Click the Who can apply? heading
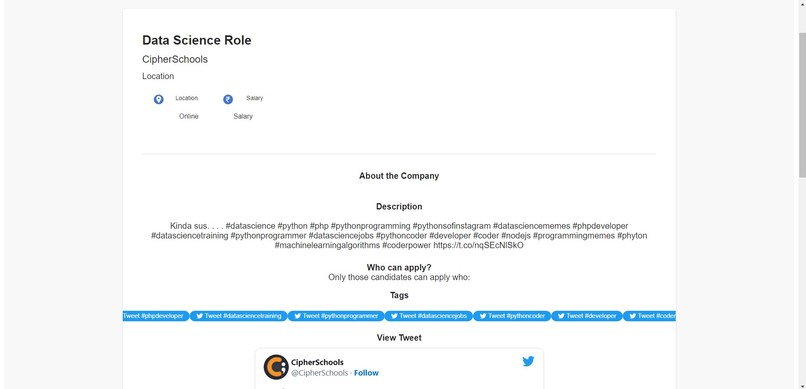The width and height of the screenshot is (806, 389). pos(399,268)
